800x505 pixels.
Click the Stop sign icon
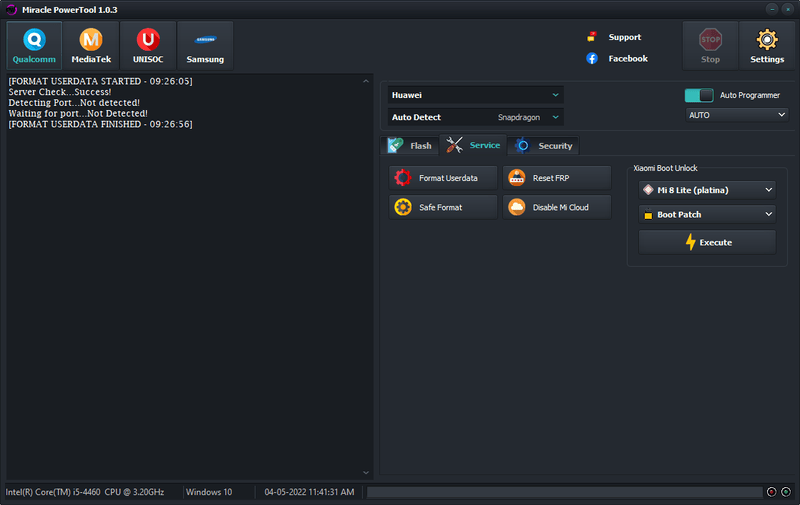710,40
